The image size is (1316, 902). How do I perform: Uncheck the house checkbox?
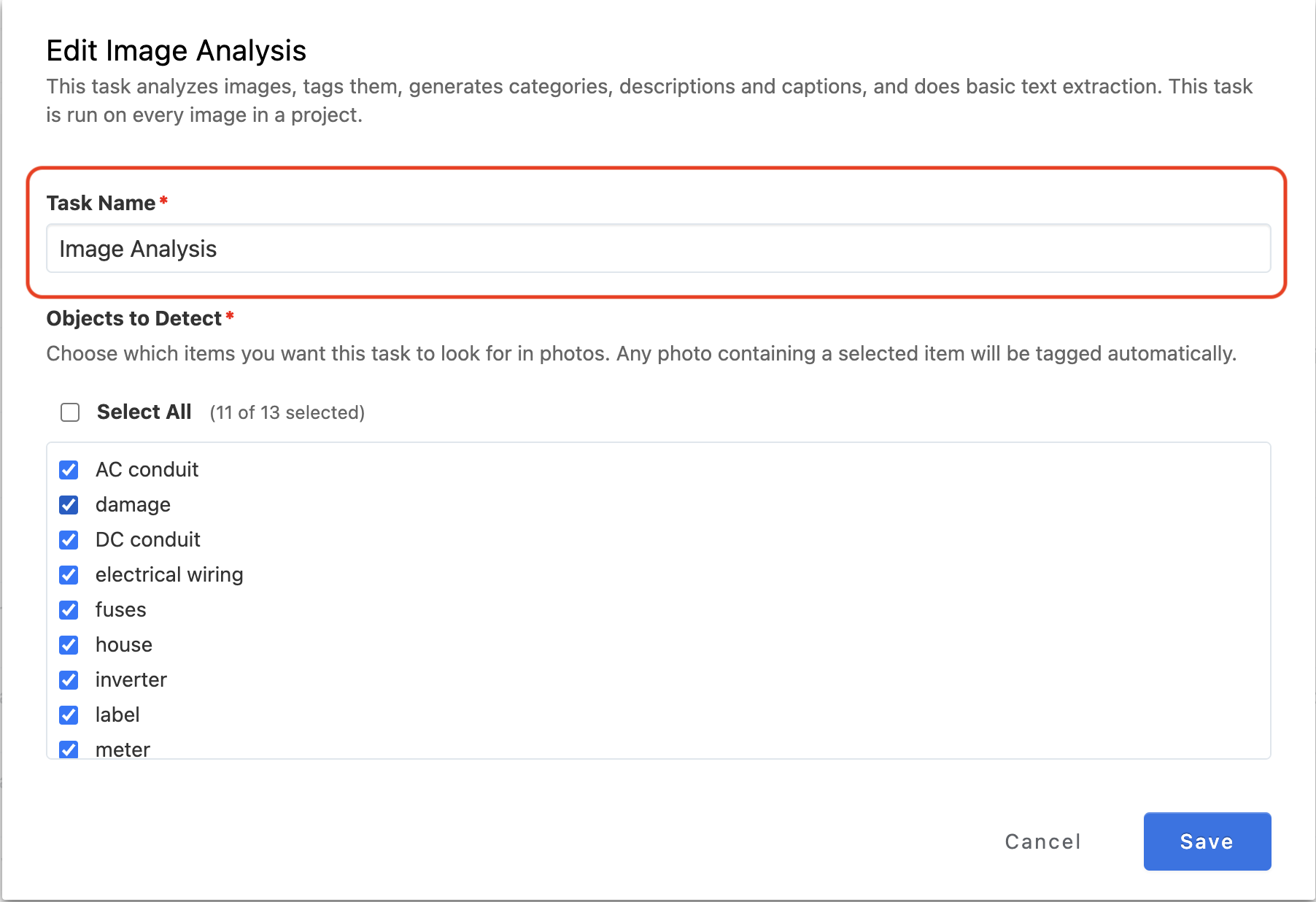69,645
